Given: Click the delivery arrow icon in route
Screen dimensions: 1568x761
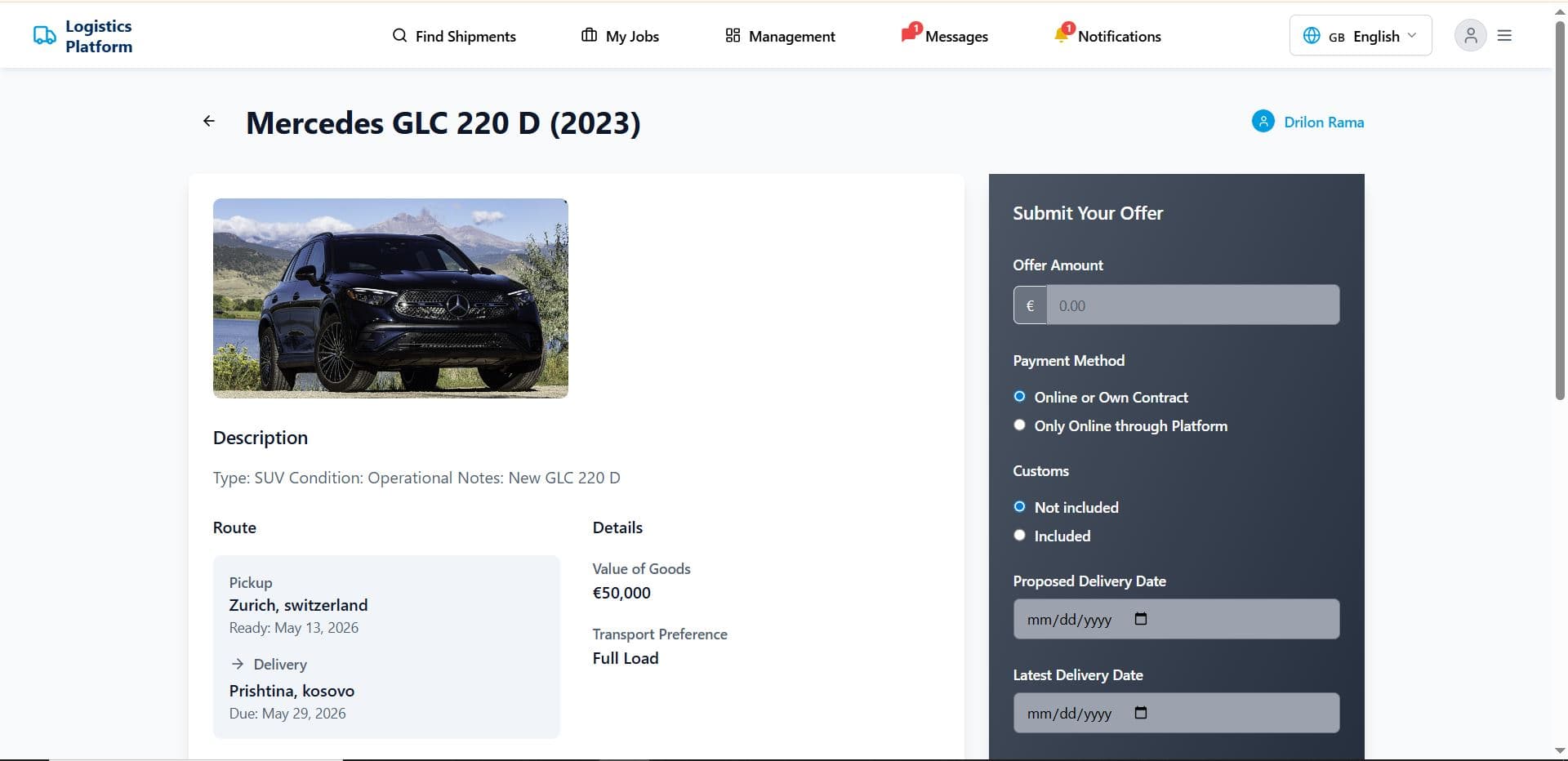Looking at the screenshot, I should click(237, 664).
